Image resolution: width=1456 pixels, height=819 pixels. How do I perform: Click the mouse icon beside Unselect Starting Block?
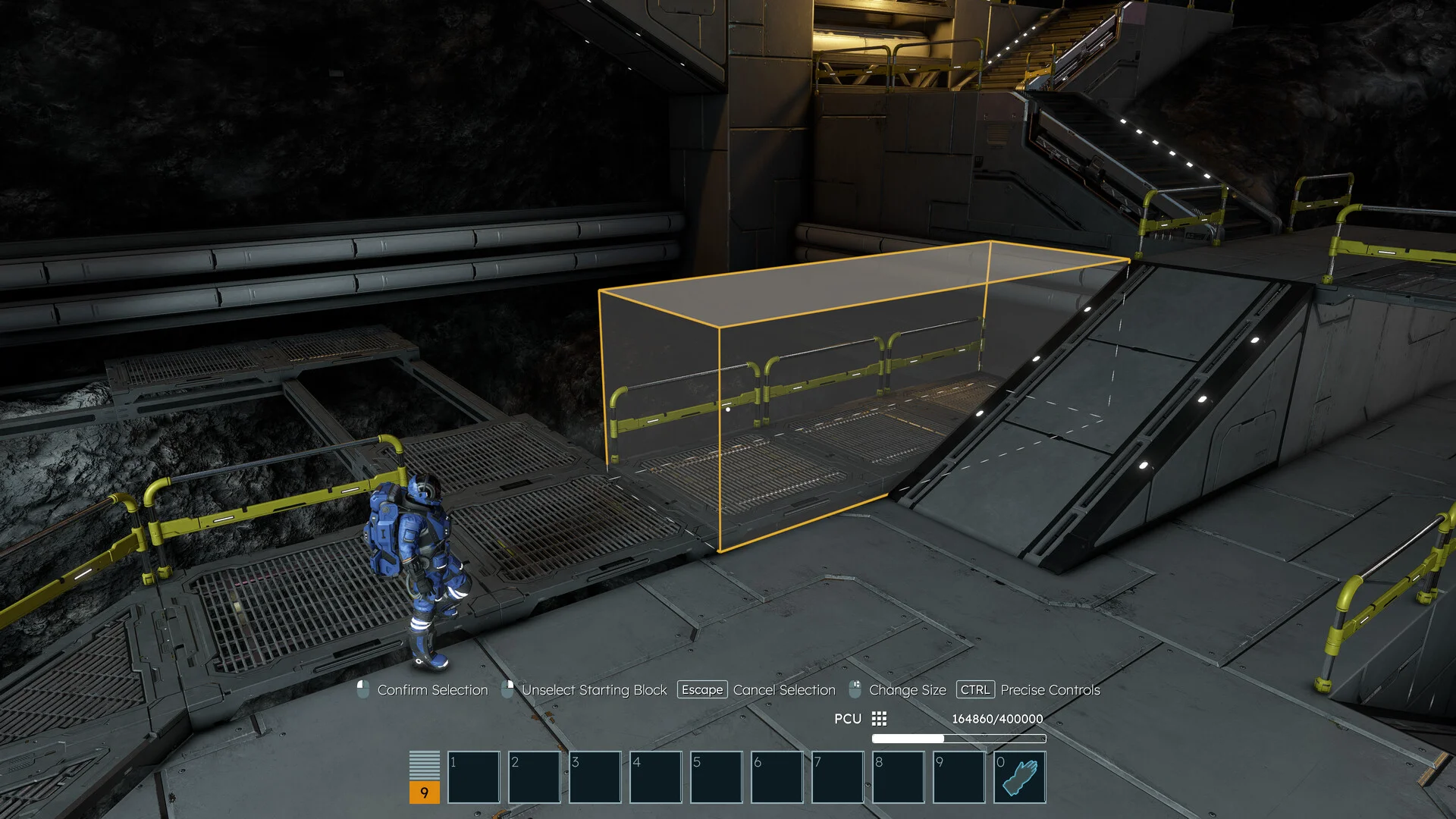coord(507,690)
